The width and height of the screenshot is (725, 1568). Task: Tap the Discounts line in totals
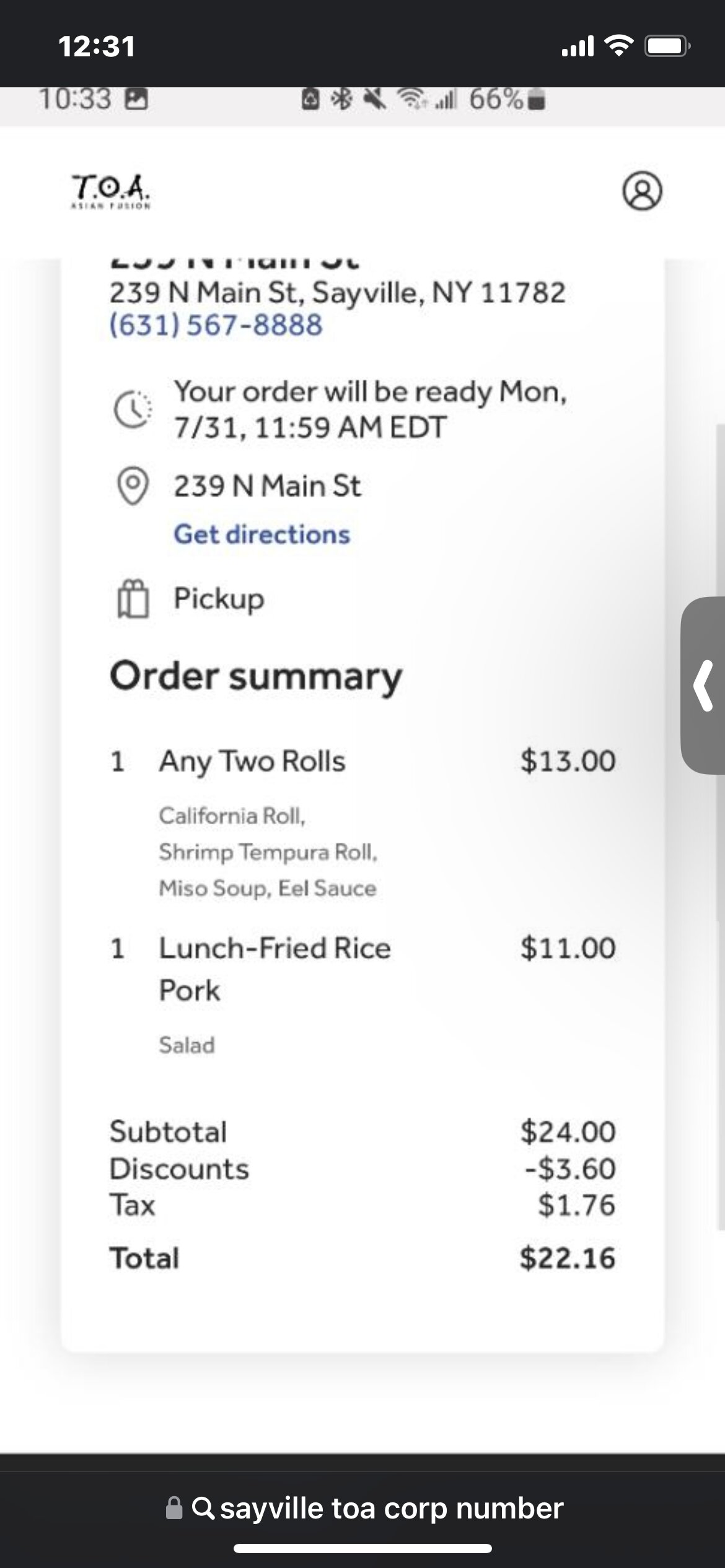[179, 1169]
